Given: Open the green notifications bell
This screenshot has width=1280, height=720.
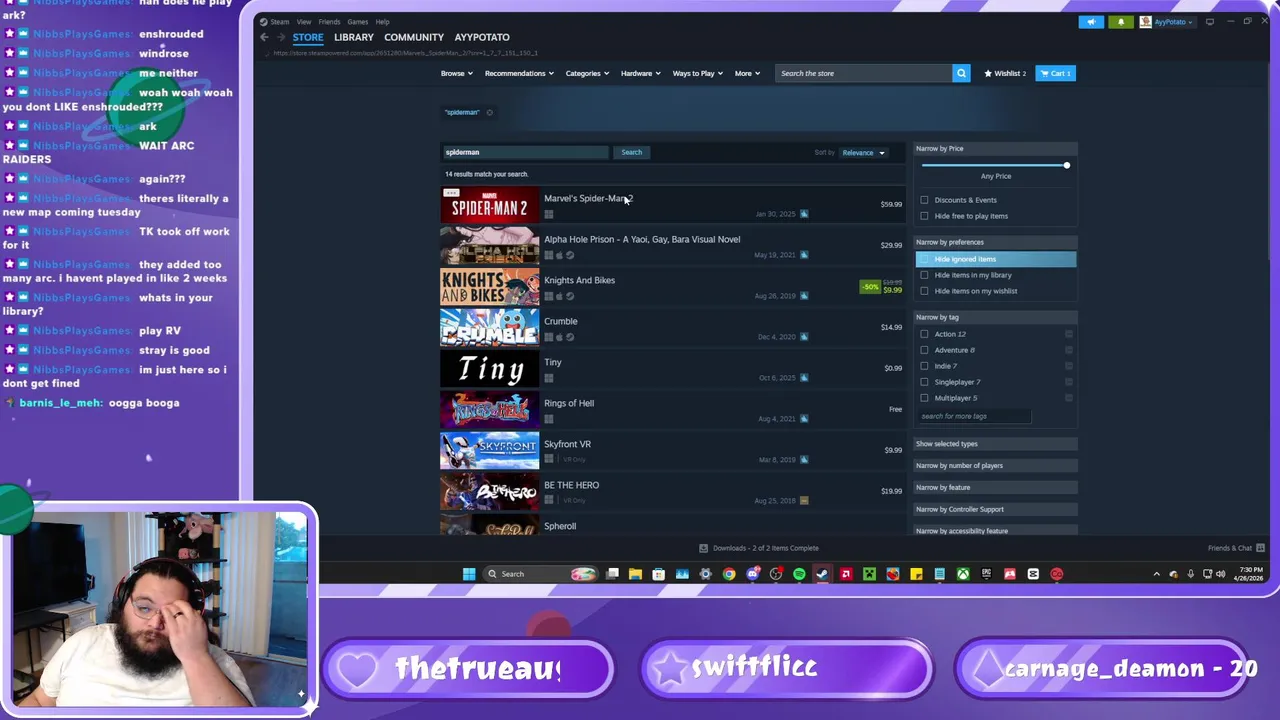Looking at the screenshot, I should point(1121,22).
